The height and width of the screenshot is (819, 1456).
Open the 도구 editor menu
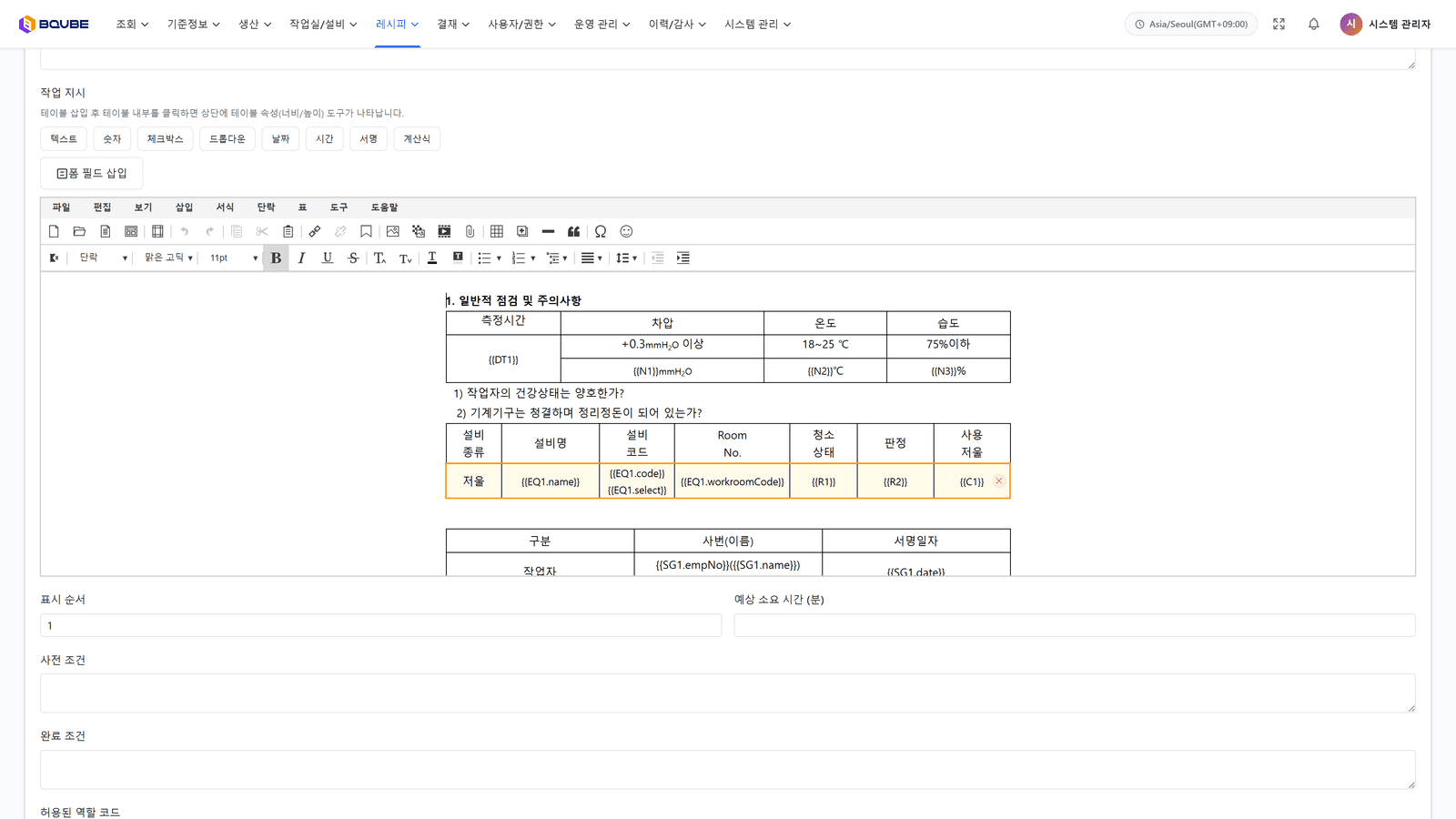[339, 207]
